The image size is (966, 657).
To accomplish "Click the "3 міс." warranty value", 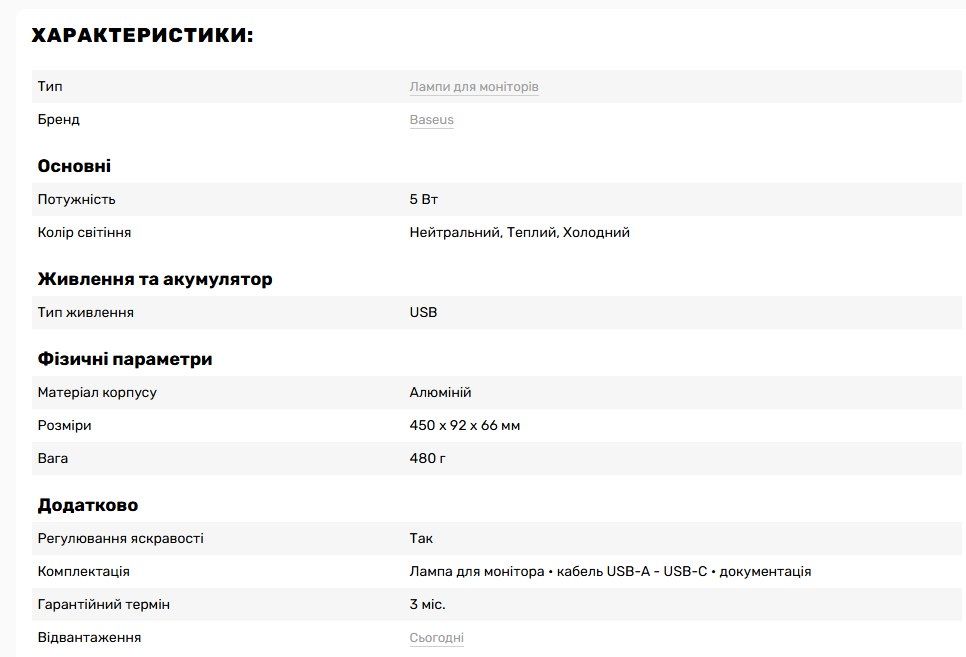I will [x=427, y=604].
